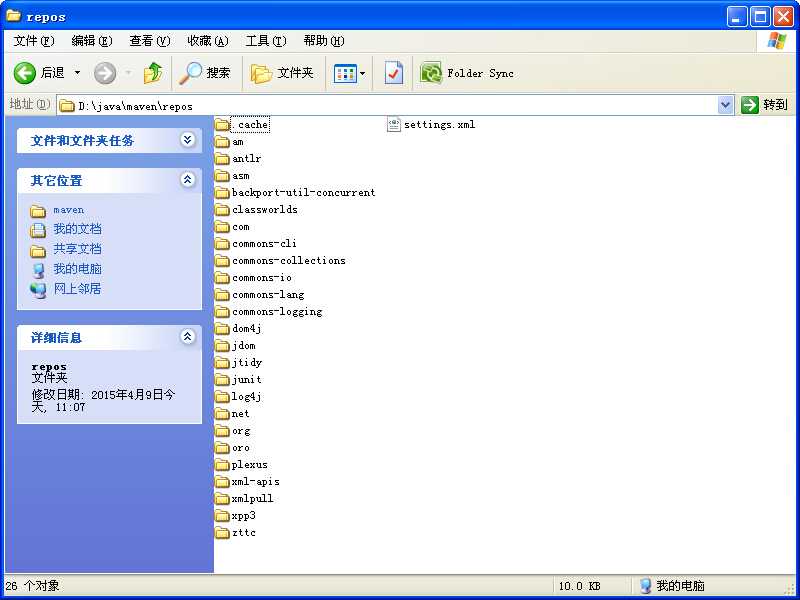Select the asm folder icon
800x600 pixels.
click(222, 176)
